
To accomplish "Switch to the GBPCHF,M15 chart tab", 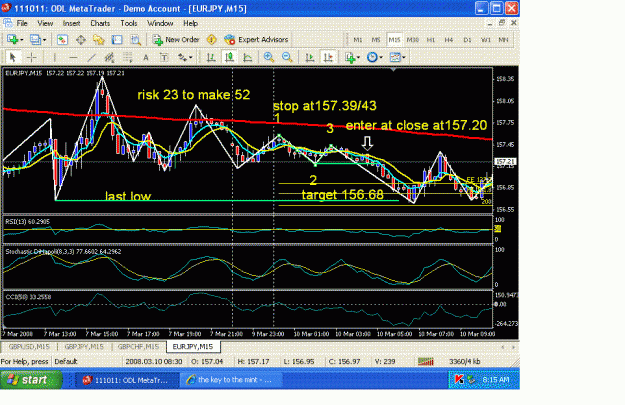I will (138, 347).
